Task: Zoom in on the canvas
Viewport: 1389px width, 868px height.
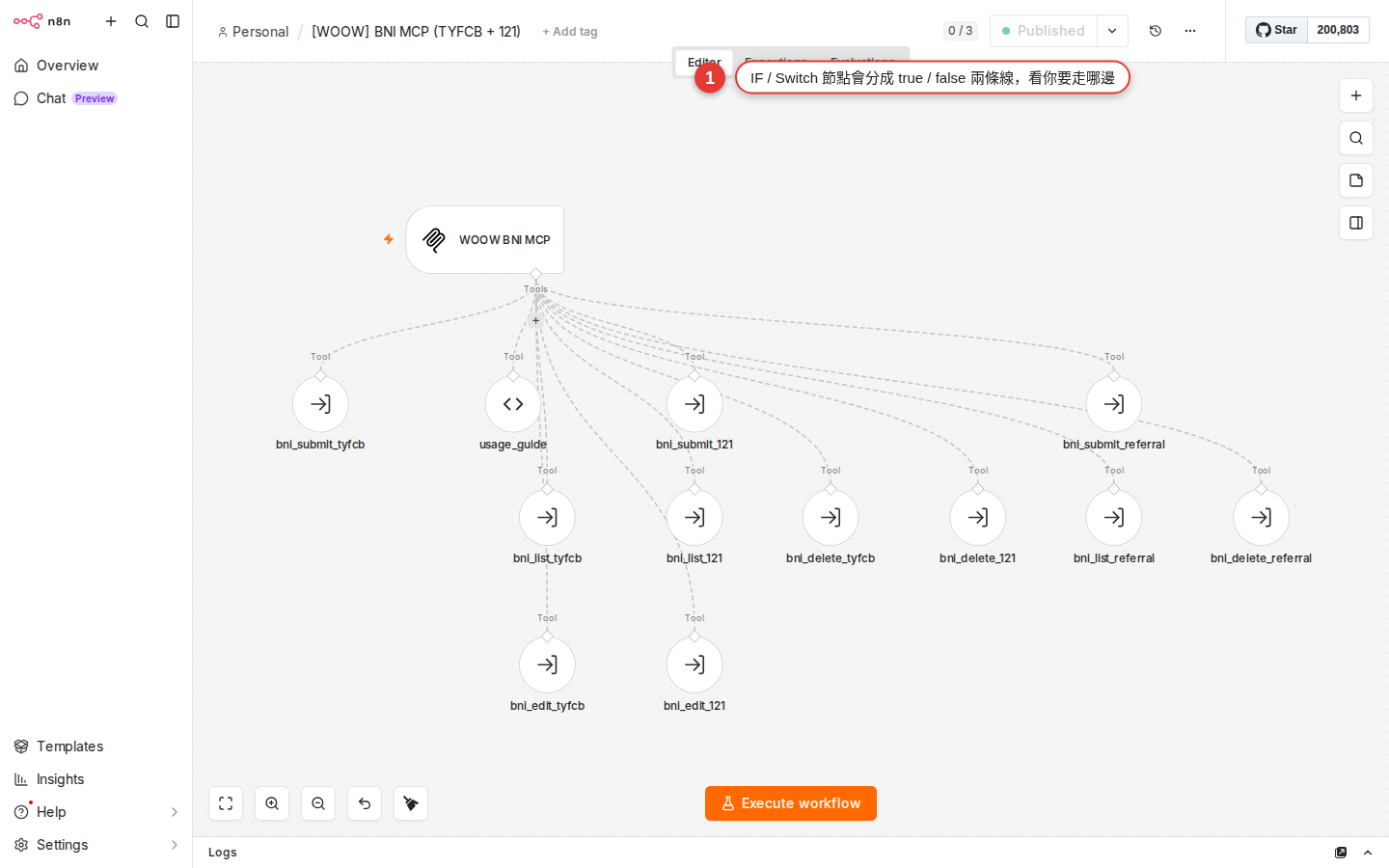Action: click(x=272, y=803)
